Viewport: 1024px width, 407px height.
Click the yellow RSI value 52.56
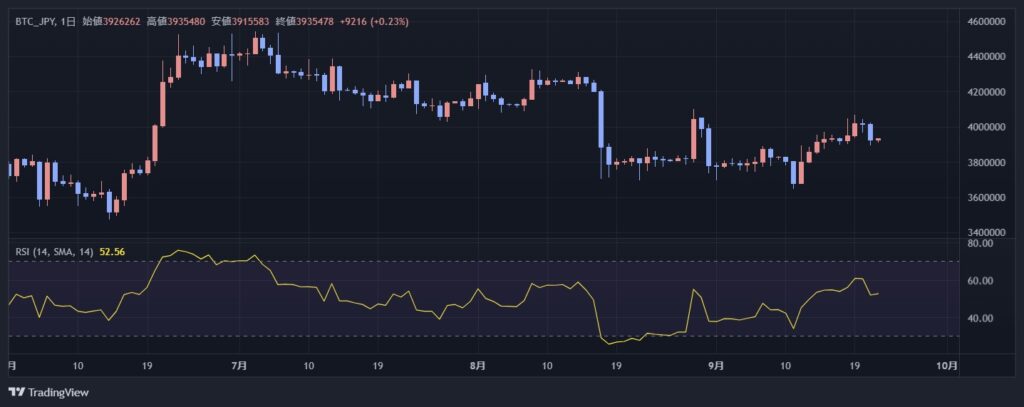click(x=112, y=252)
